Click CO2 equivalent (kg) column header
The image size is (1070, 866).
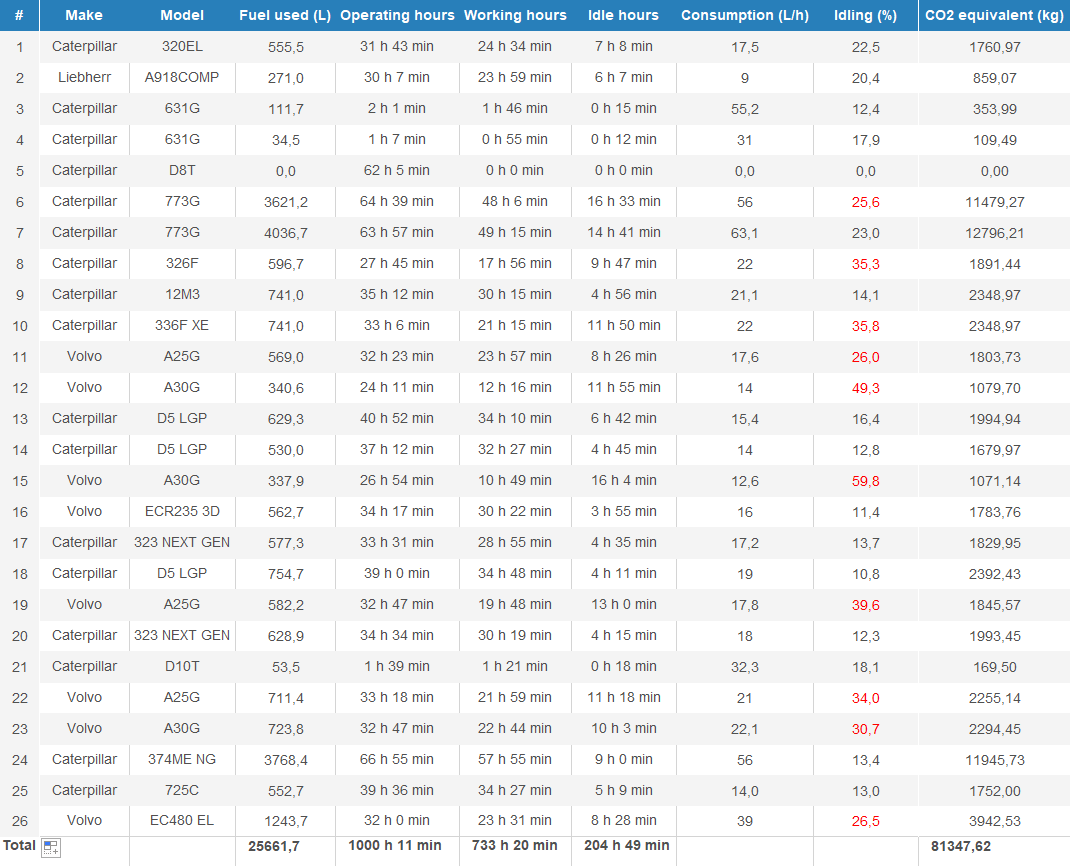click(994, 15)
